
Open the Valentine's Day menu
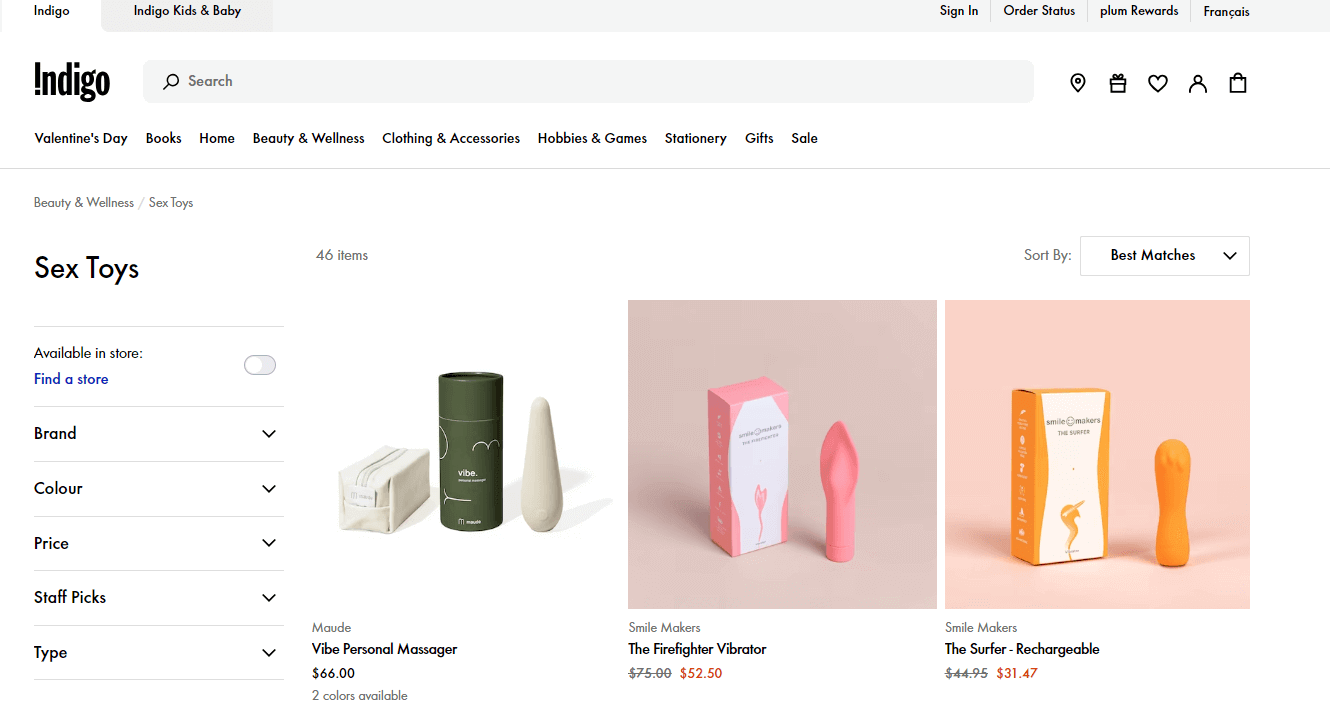pyautogui.click(x=81, y=139)
